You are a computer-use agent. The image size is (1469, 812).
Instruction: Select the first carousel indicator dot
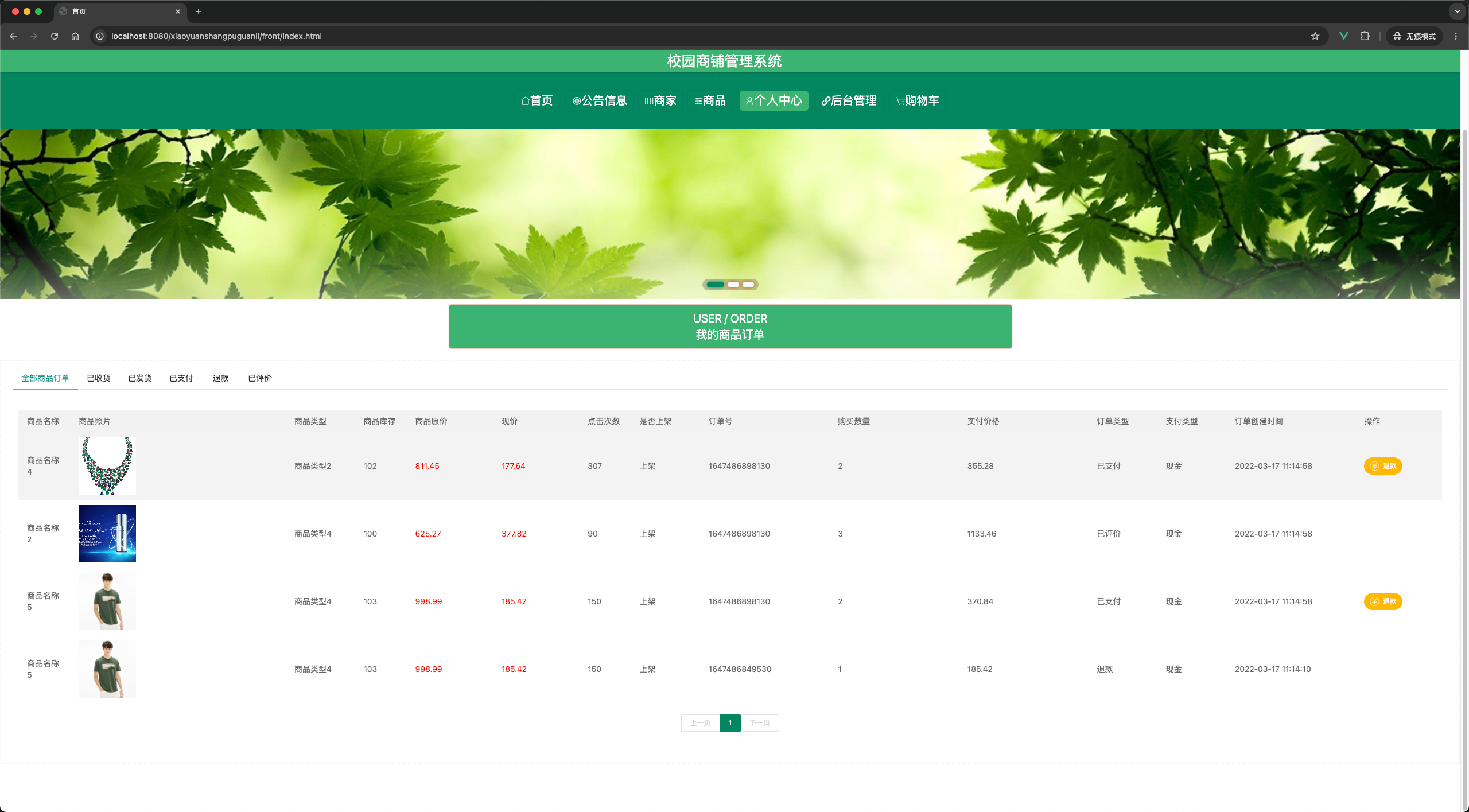715,285
